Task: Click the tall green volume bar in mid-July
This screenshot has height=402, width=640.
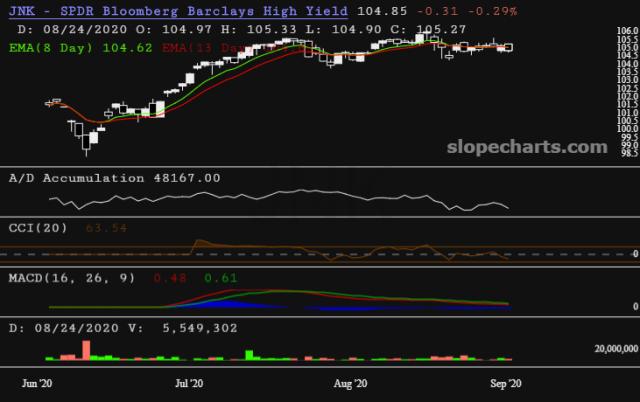Action: pos(249,355)
